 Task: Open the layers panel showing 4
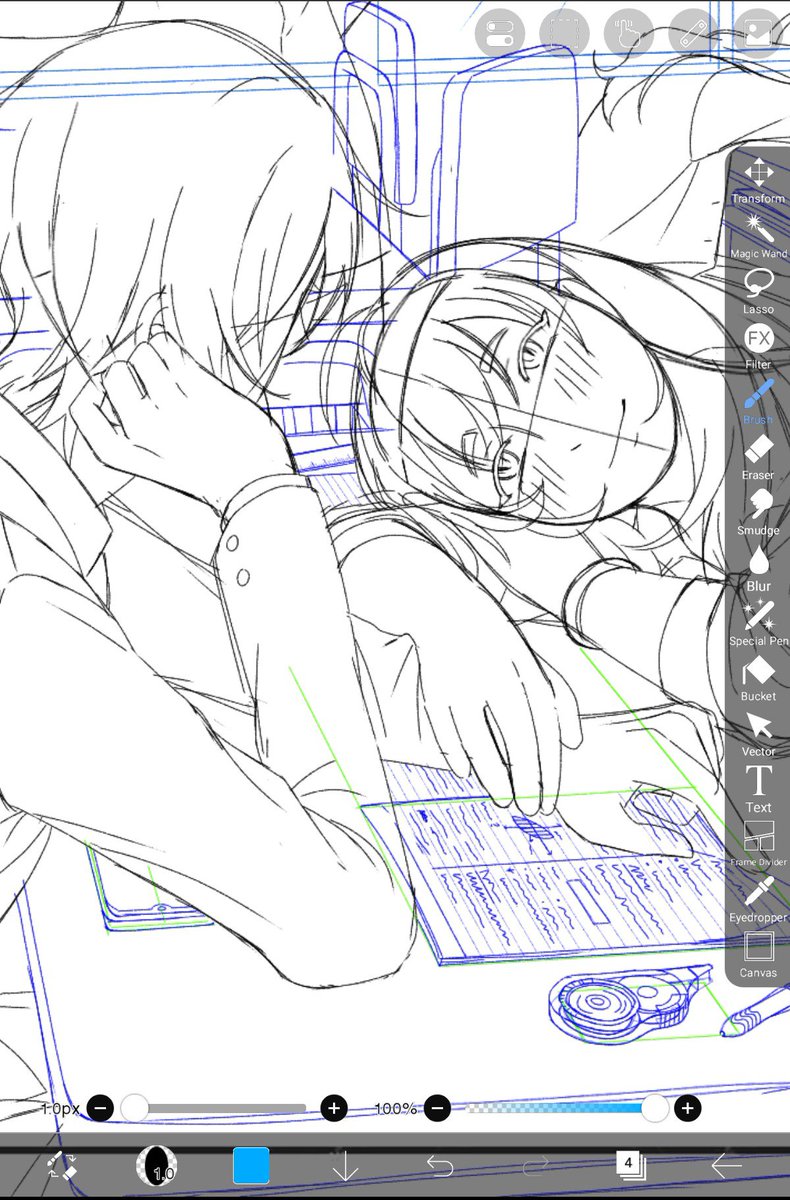coord(630,1164)
